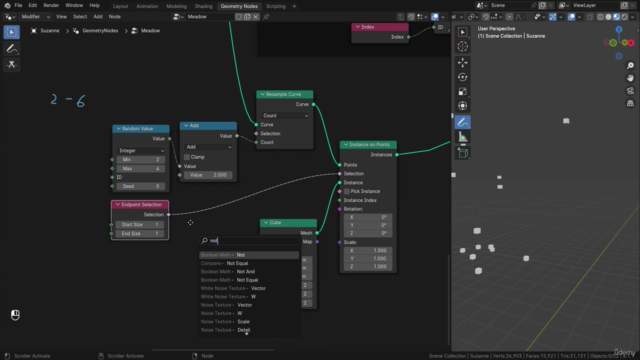
Task: Collapse the Random Value node
Action: (x=118, y=129)
